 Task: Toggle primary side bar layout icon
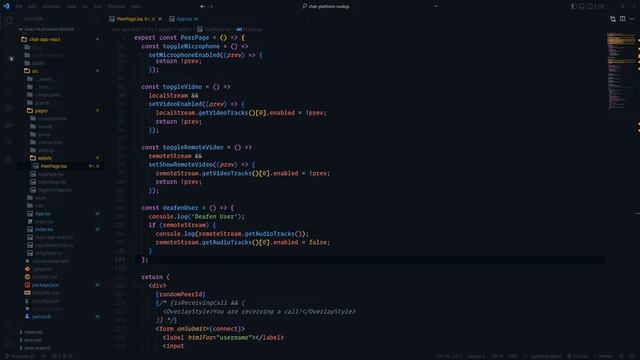pos(573,7)
